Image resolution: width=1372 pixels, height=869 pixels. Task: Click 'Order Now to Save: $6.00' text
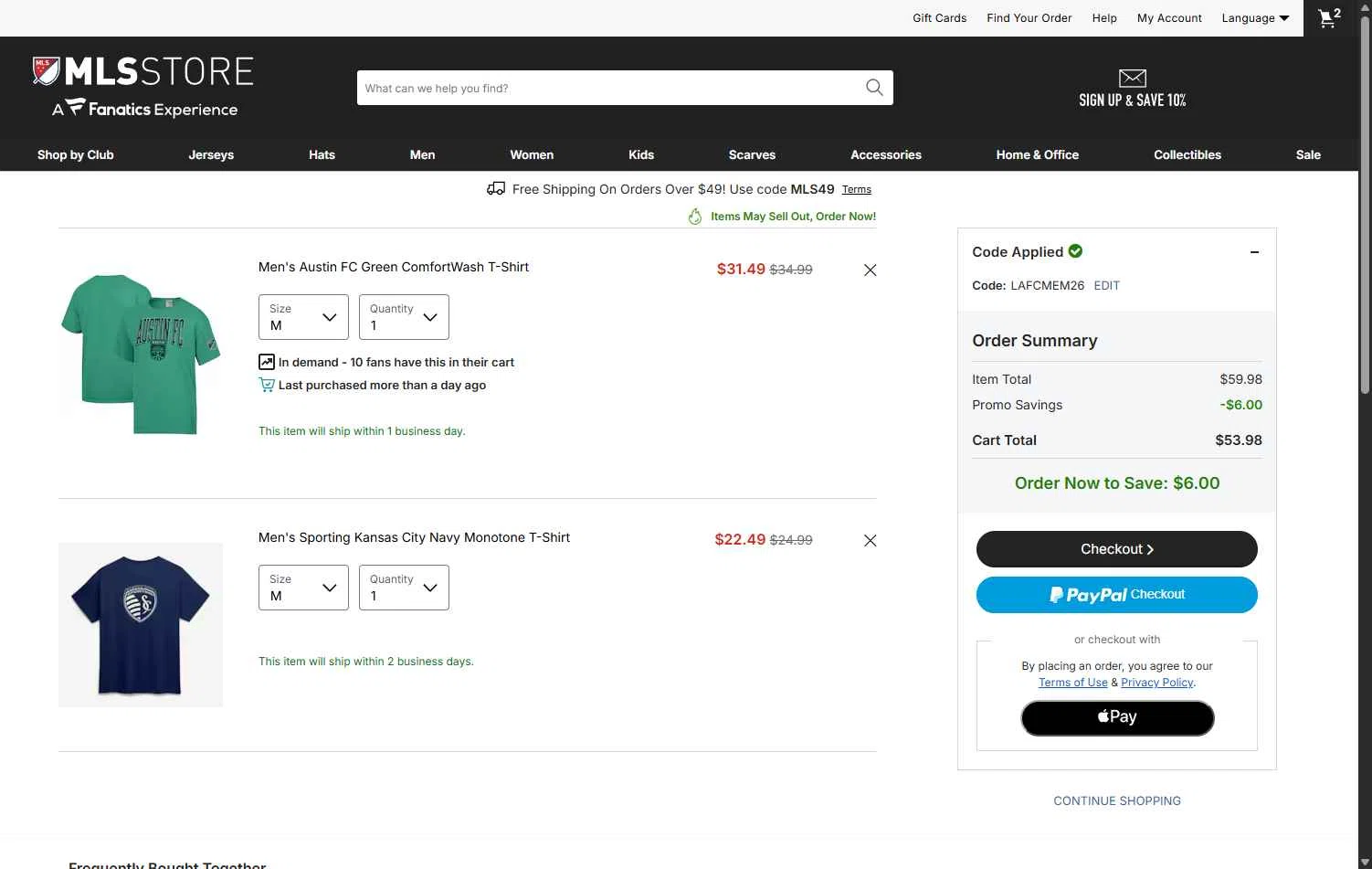[1117, 483]
